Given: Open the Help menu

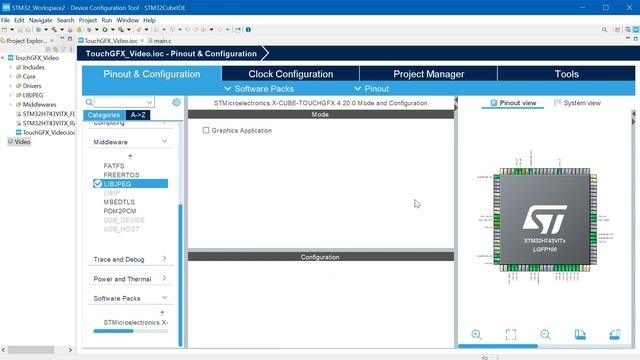Looking at the screenshot, I should pyautogui.click(x=149, y=20).
